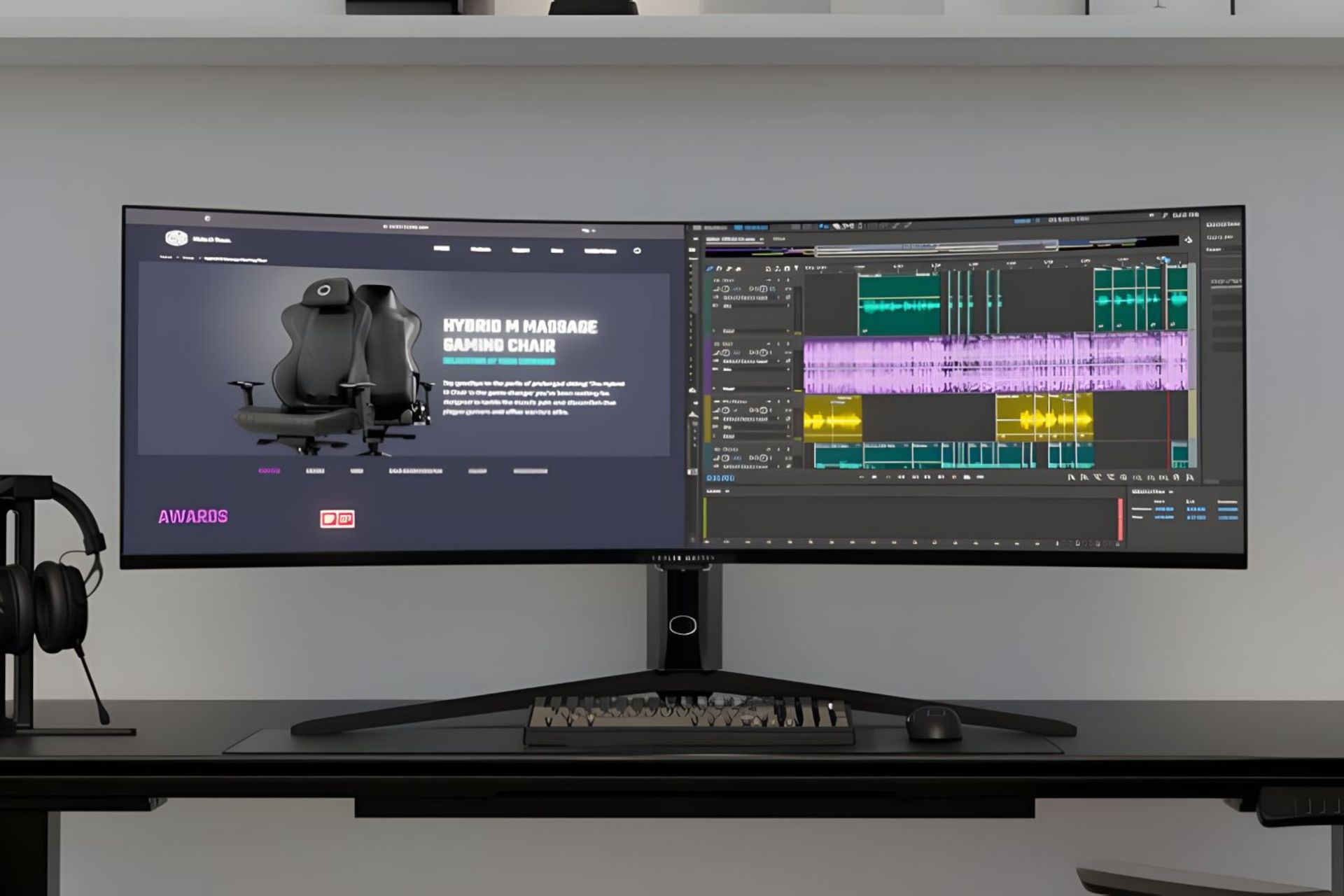The image size is (1344, 896).
Task: Expand dropdown on the yellow track's input row
Action: (x=778, y=419)
